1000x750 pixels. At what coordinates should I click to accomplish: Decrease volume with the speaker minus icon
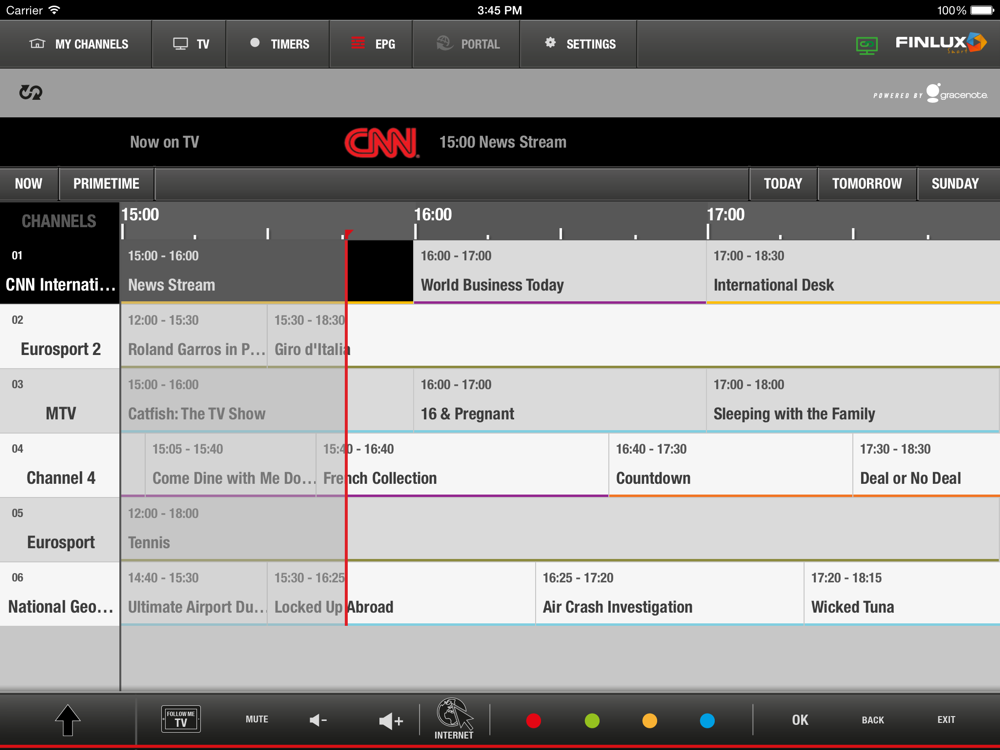pyautogui.click(x=318, y=720)
